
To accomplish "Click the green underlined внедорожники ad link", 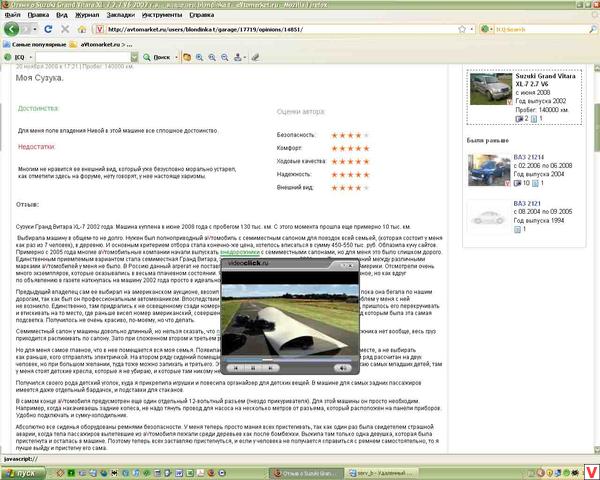I will point(240,252).
